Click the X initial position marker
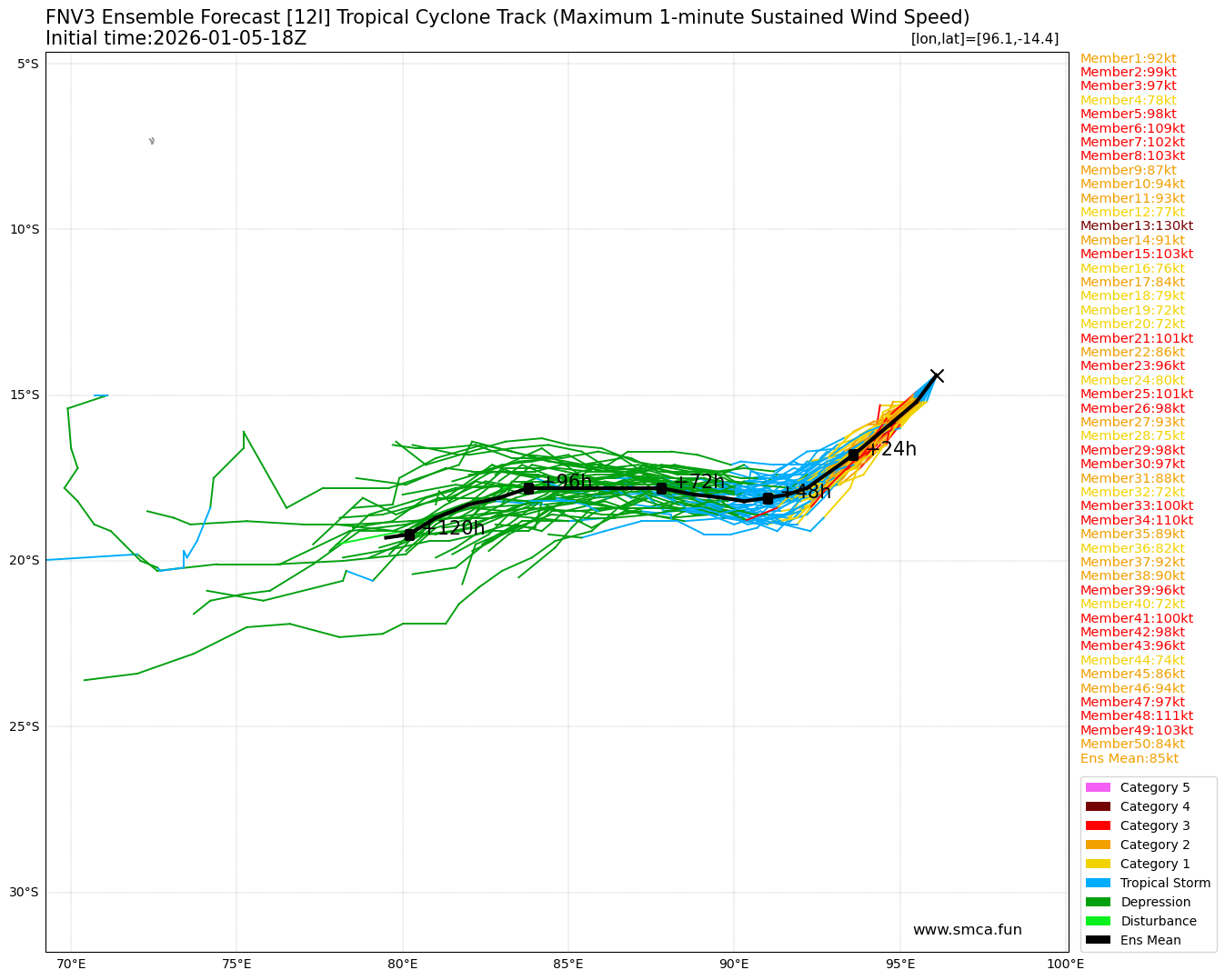 coord(937,375)
